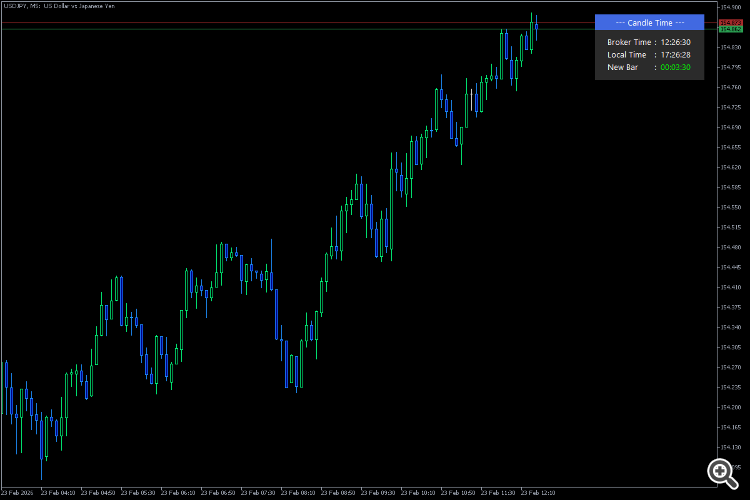The width and height of the screenshot is (750, 500).
Task: Click the 154.620 price axis label
Action: tap(730, 167)
